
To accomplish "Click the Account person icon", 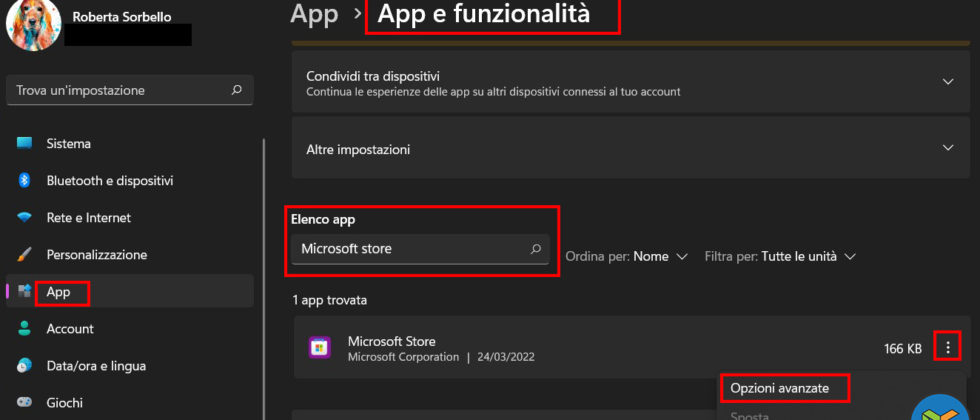I will tap(25, 329).
